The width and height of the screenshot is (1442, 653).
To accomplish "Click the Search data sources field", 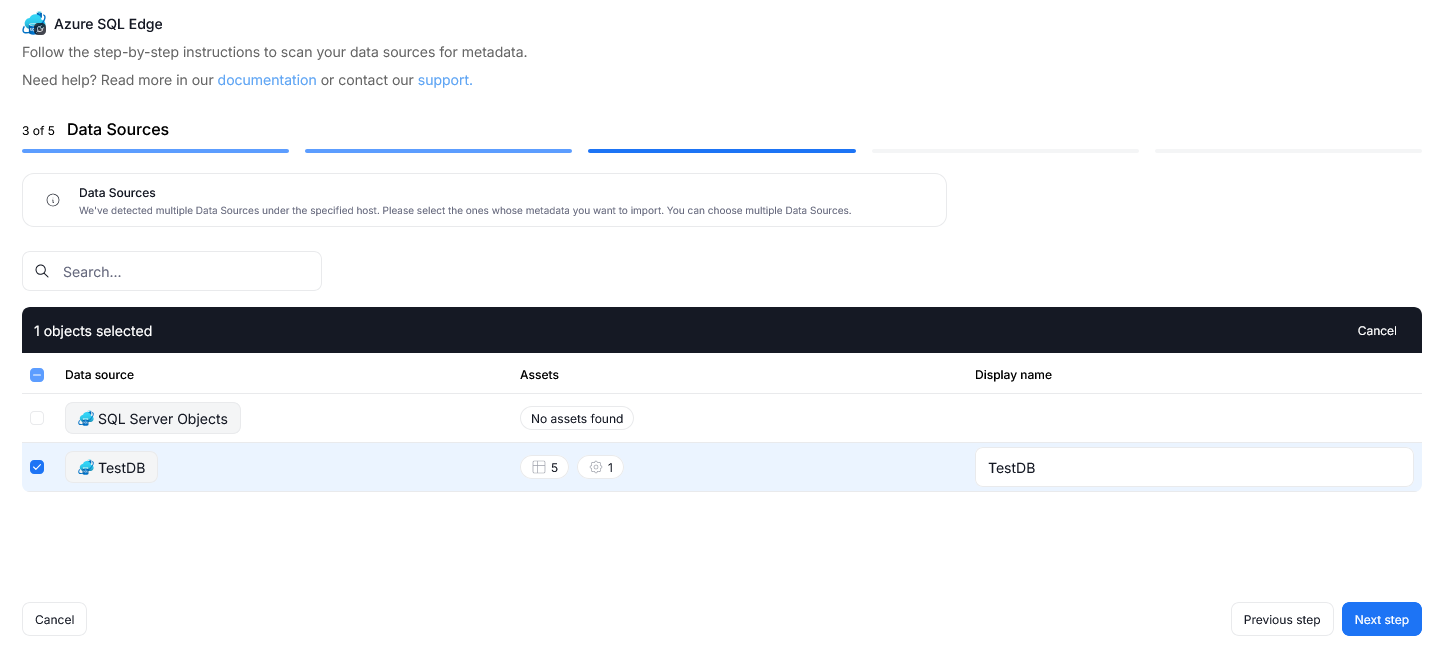I will click(x=172, y=271).
